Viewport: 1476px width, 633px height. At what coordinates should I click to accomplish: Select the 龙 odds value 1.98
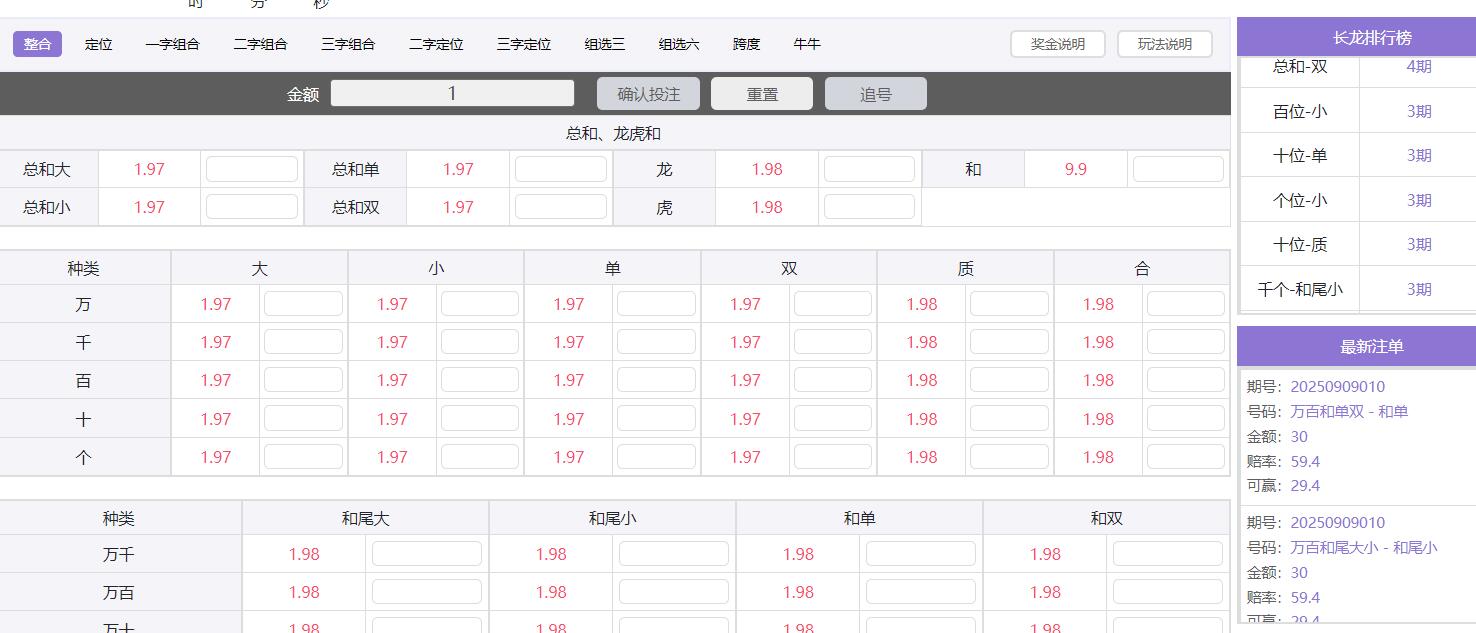pos(767,168)
